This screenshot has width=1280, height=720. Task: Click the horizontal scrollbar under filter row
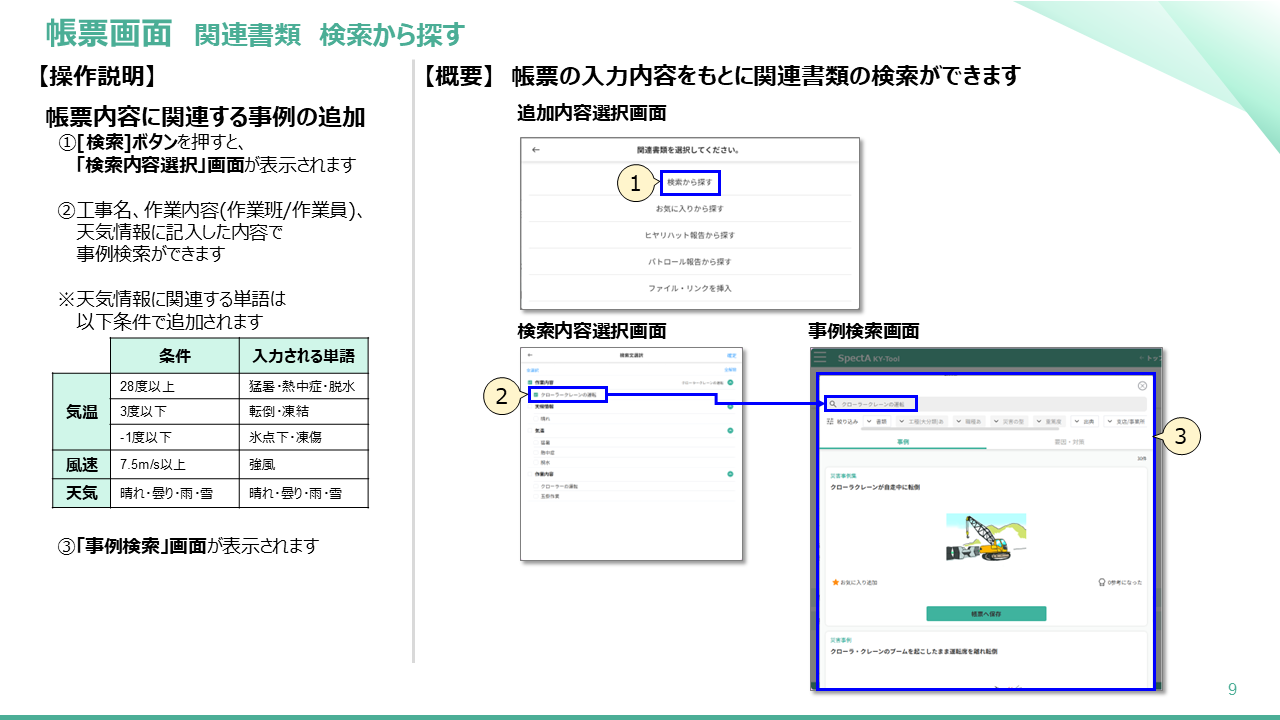point(960,429)
